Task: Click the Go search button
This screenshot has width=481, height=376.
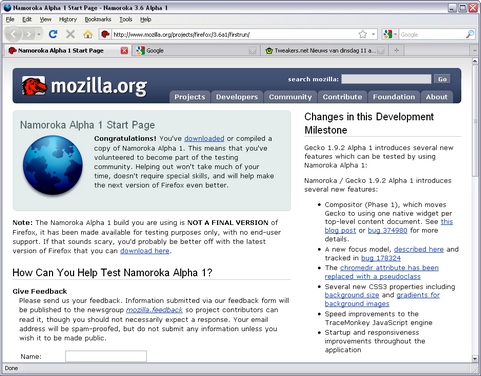Action: (442, 79)
